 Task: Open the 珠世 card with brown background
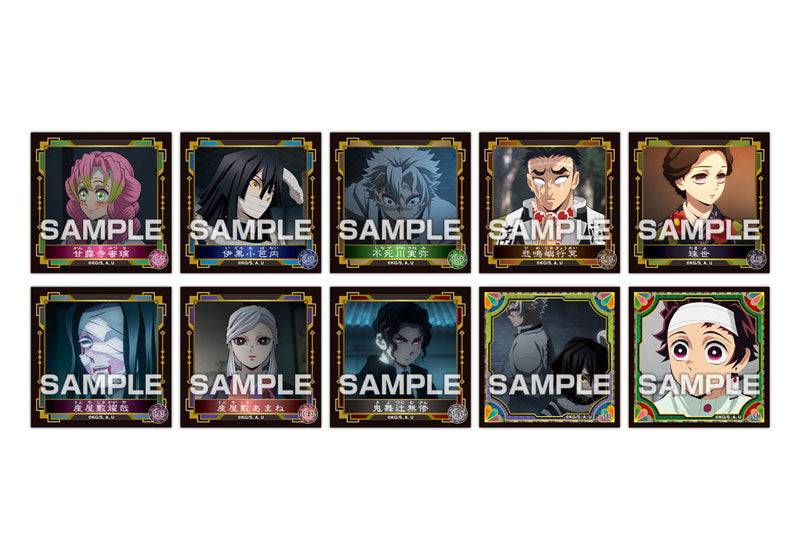(699, 202)
